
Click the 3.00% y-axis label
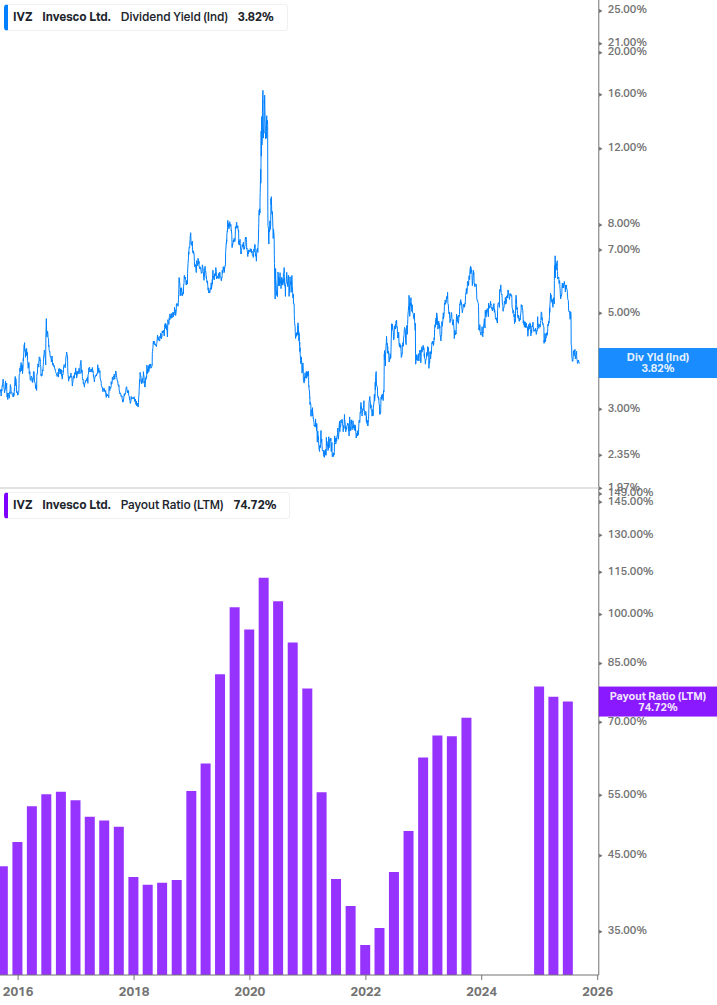[x=623, y=408]
